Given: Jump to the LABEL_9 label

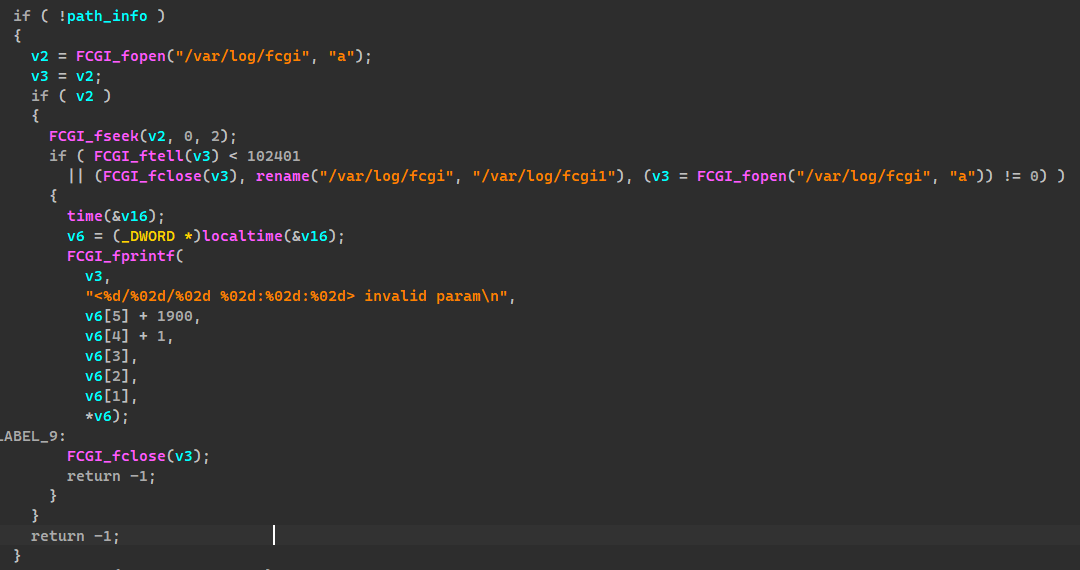Looking at the screenshot, I should click(30, 436).
